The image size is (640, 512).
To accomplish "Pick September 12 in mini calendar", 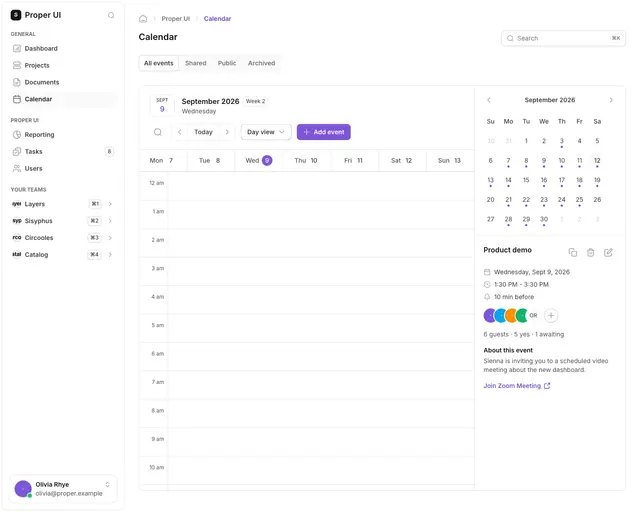I will pos(597,161).
